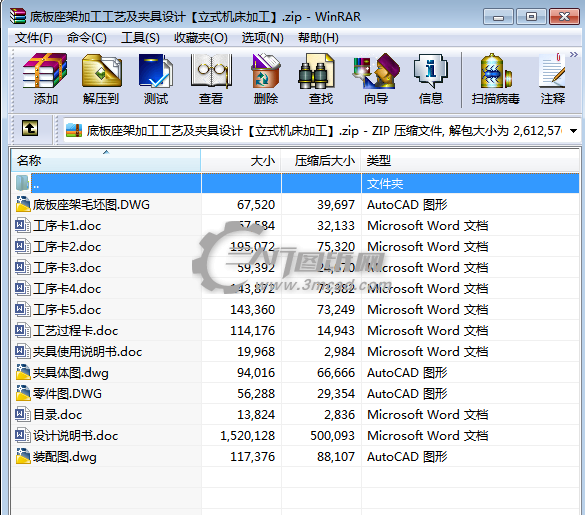Image resolution: width=585 pixels, height=515 pixels.
Task: Start 扫描病毒 (Virus Scan)
Action: [x=495, y=79]
